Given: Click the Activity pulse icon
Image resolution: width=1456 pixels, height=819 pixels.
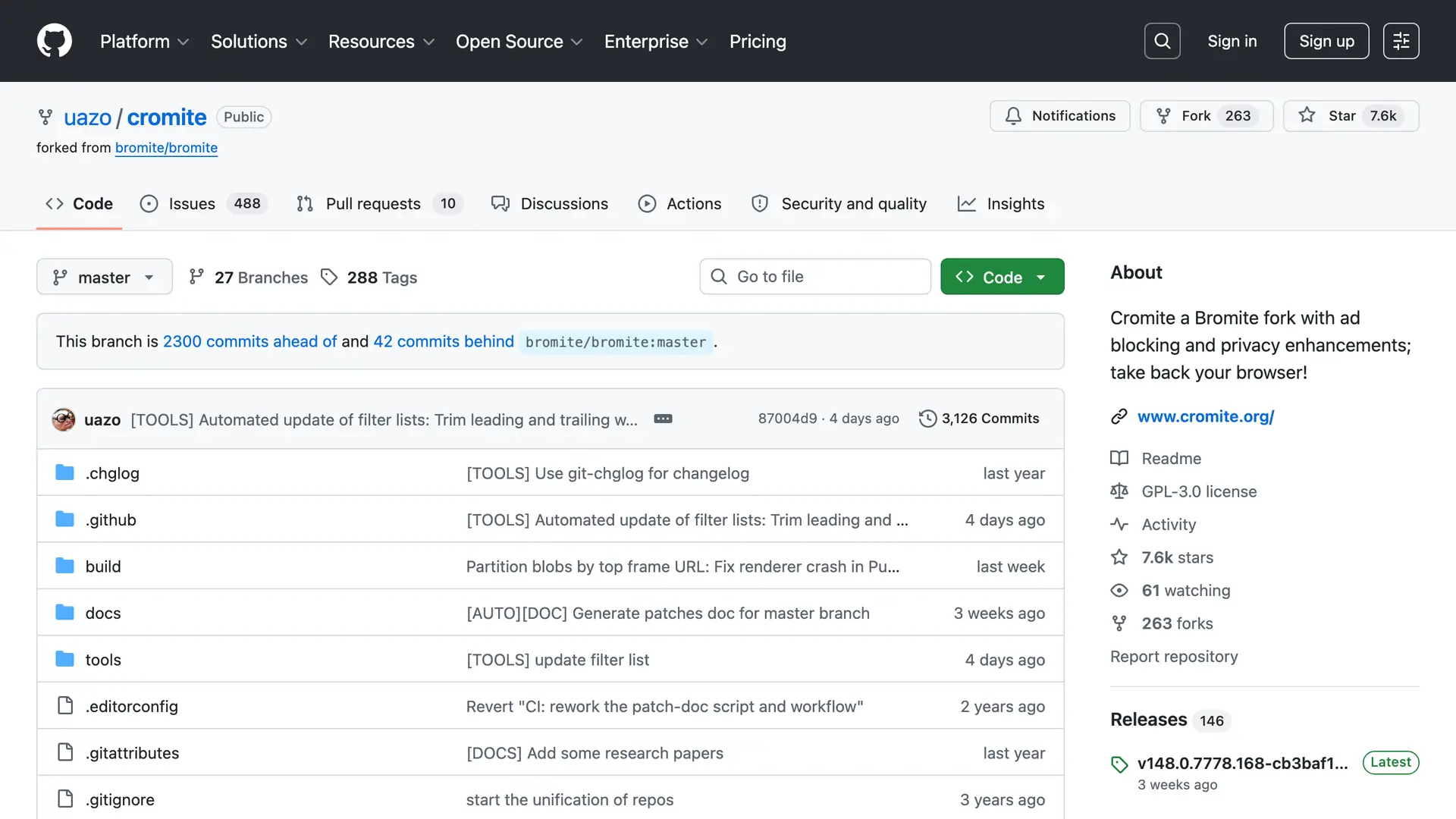Looking at the screenshot, I should point(1119,524).
